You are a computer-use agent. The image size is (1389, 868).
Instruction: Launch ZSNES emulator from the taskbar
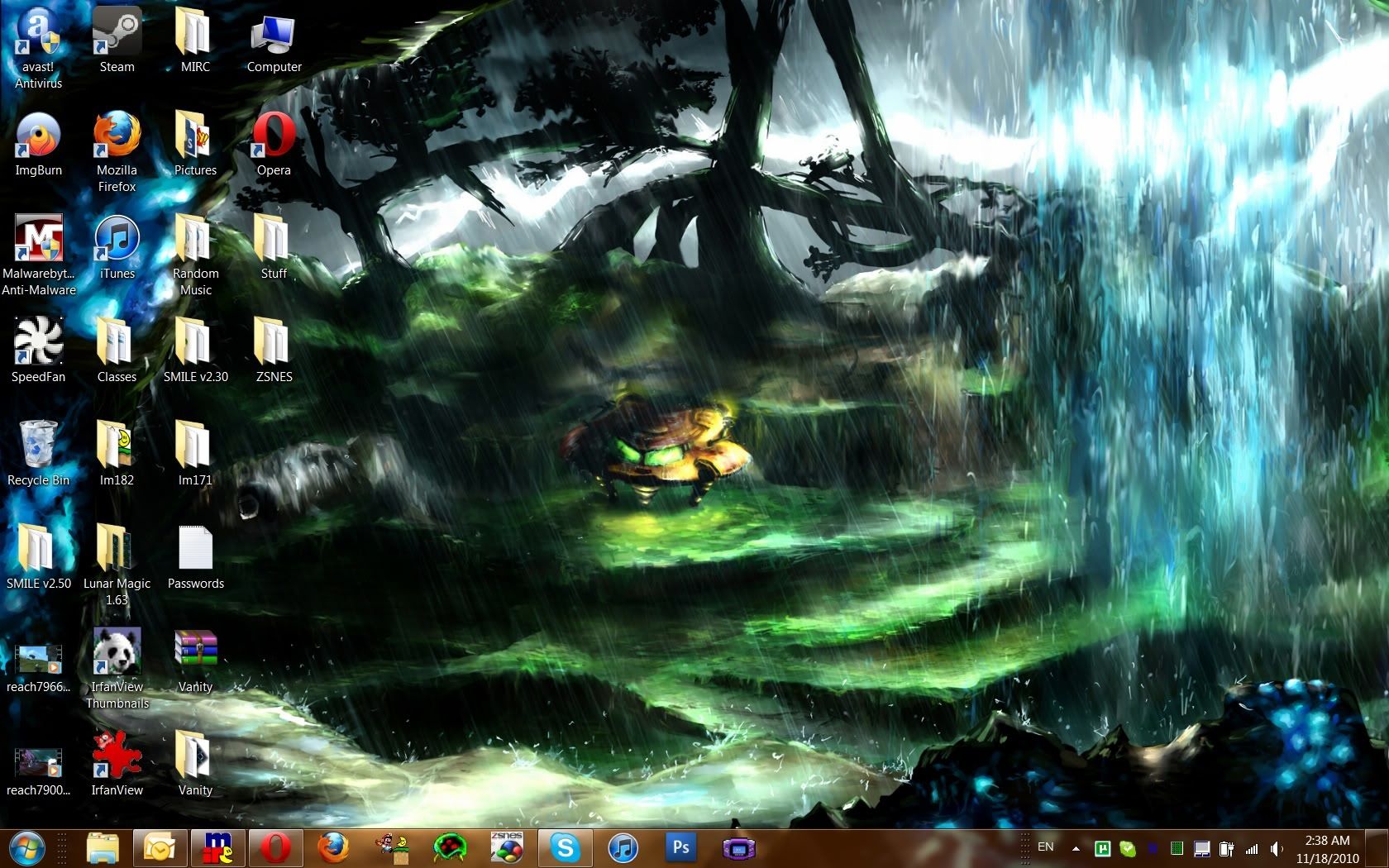click(x=507, y=848)
